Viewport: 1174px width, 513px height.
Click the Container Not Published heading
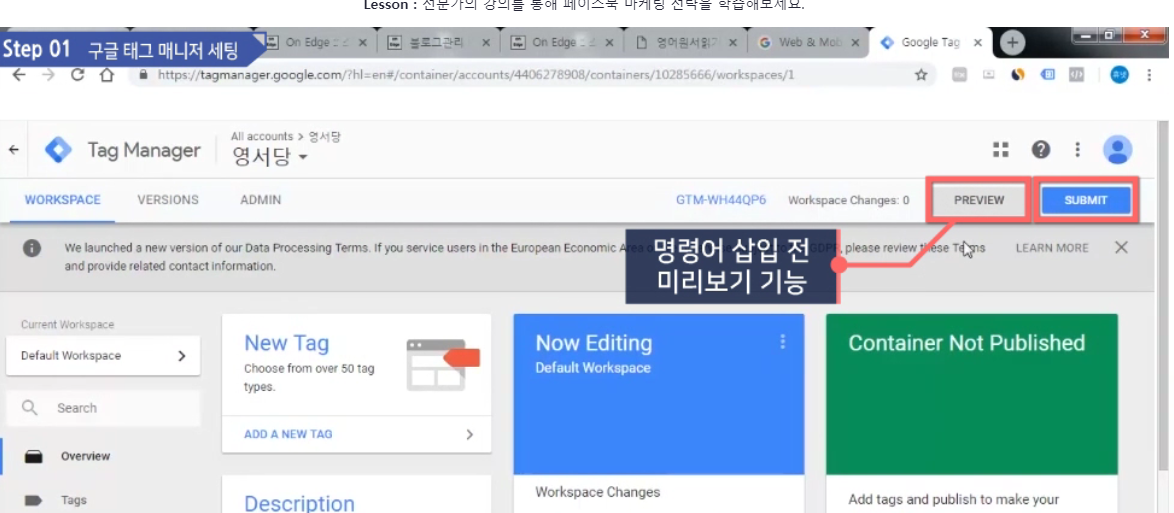[x=967, y=343]
